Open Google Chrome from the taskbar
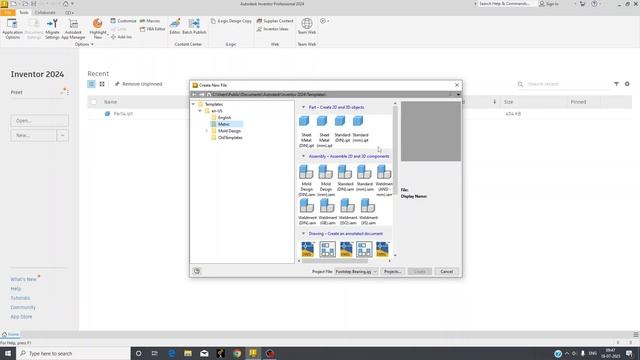 click(x=237, y=353)
